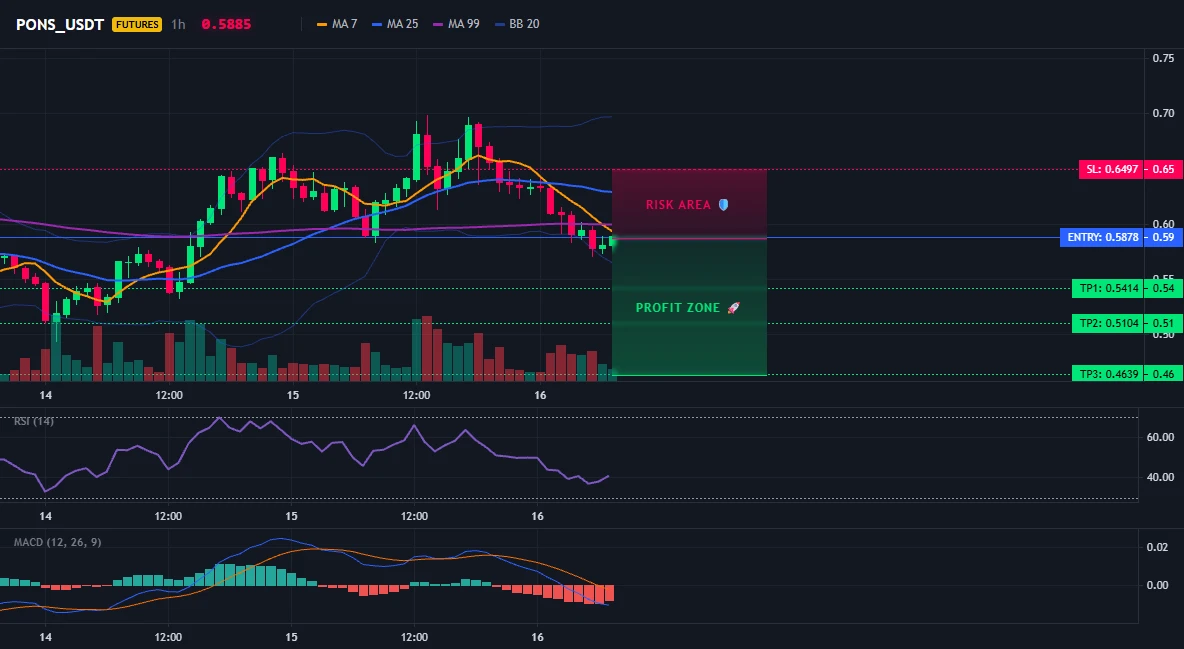Click the TP1: 0.5414 target label

(1108, 288)
